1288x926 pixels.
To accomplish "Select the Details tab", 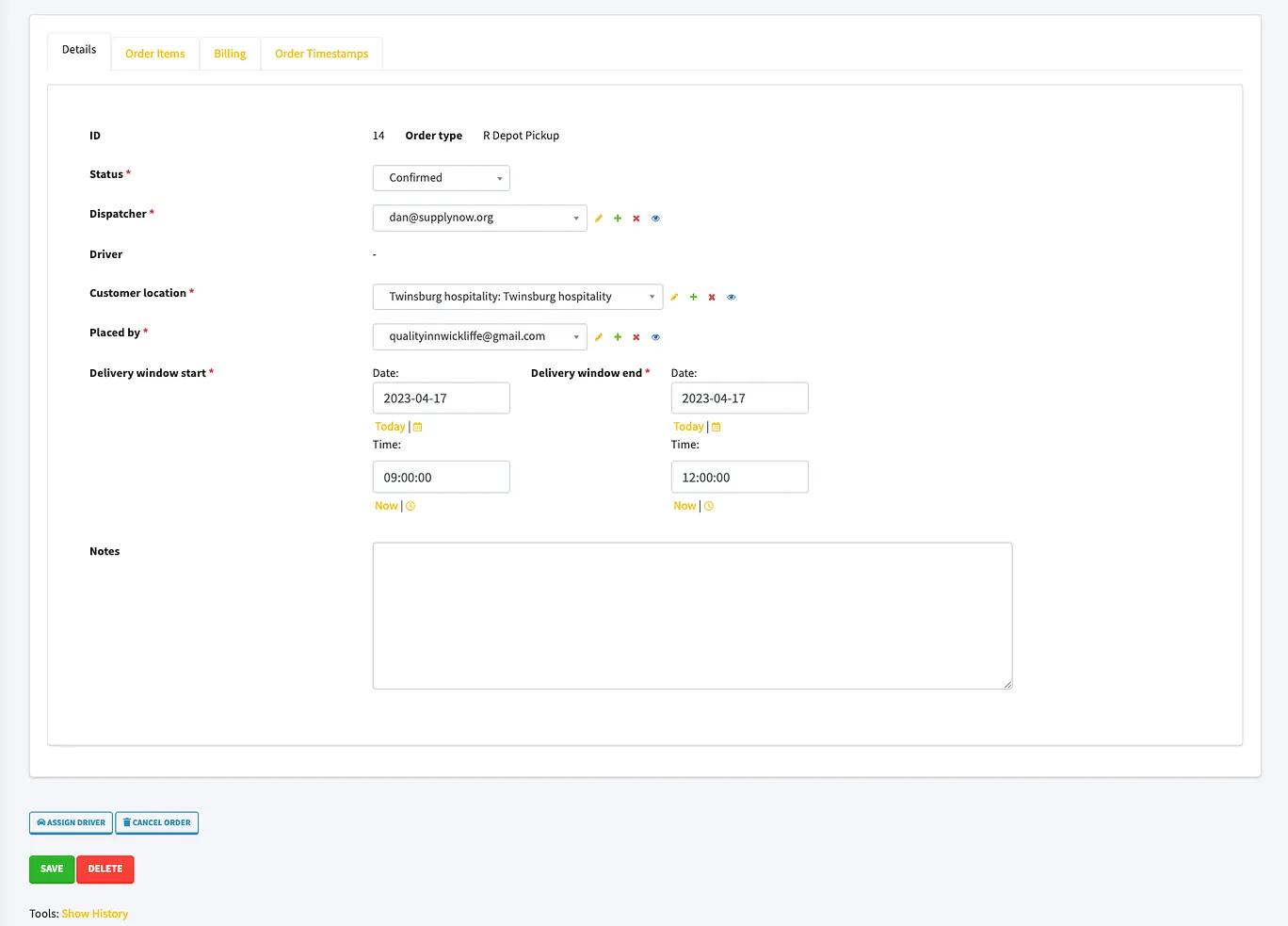I will click(79, 50).
